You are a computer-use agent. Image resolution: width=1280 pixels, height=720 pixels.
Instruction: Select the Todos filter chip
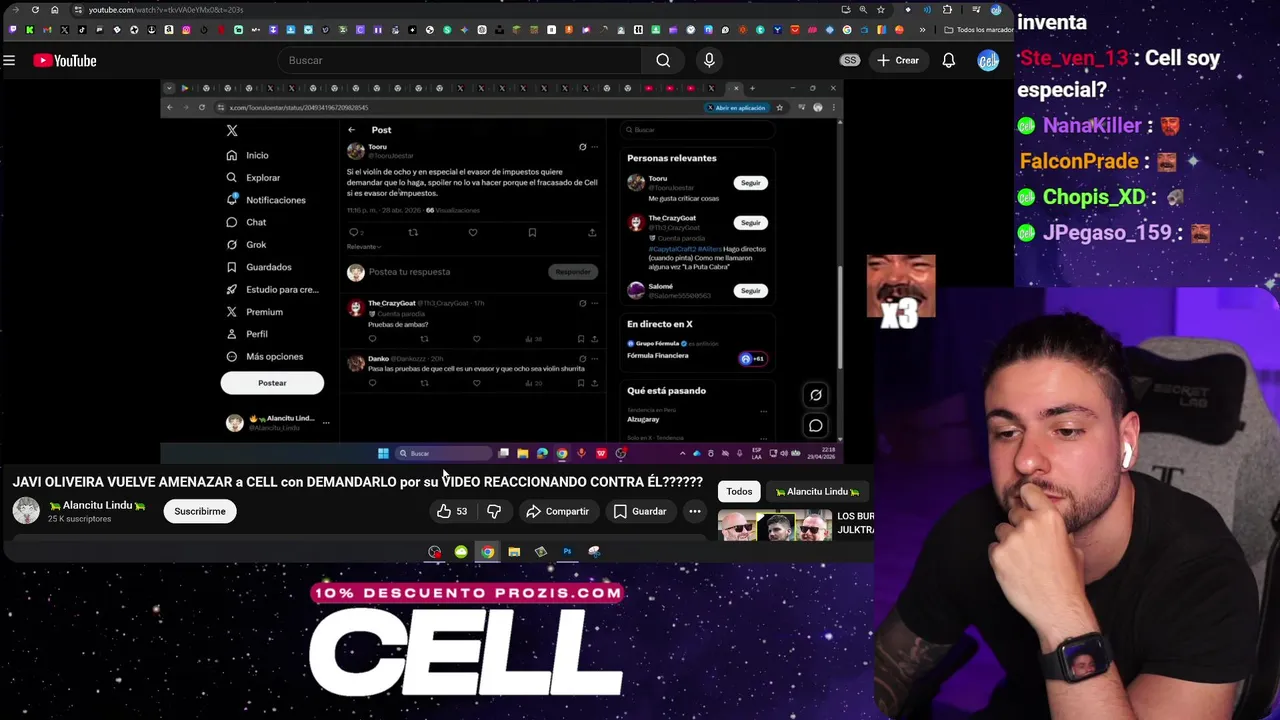(x=739, y=491)
